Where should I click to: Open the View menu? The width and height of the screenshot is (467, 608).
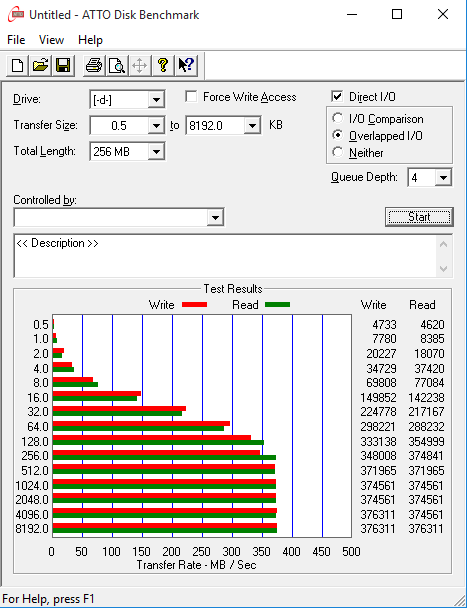[x=51, y=40]
